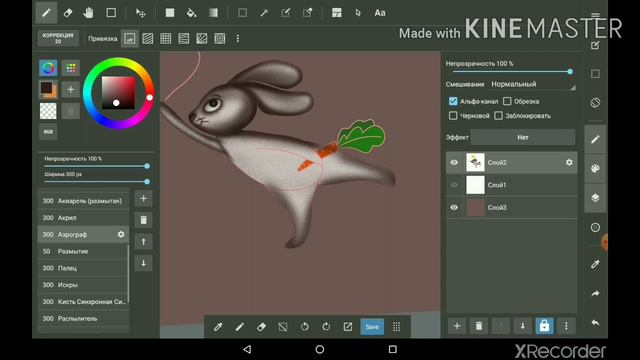Select the Magic Wand tool
The height and width of the screenshot is (360, 640).
tap(264, 13)
